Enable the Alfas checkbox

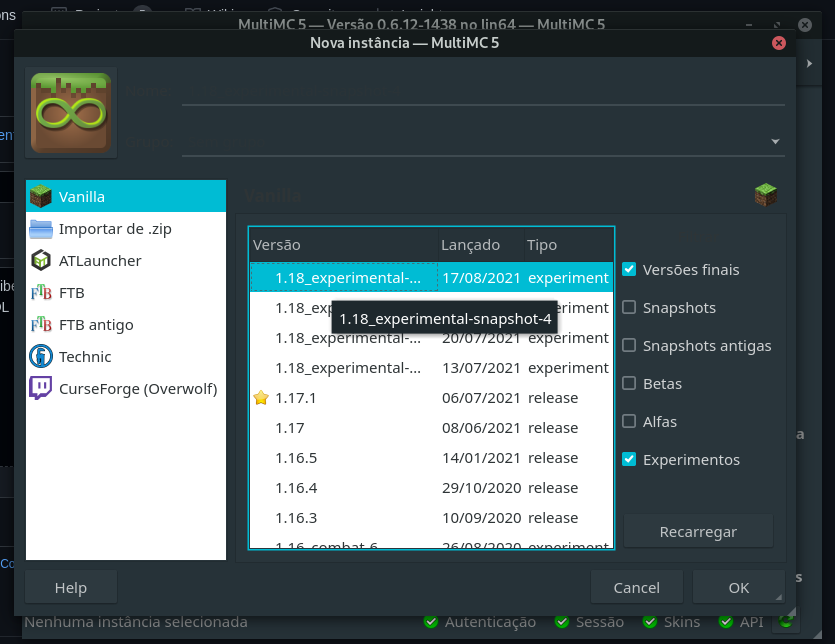628,421
